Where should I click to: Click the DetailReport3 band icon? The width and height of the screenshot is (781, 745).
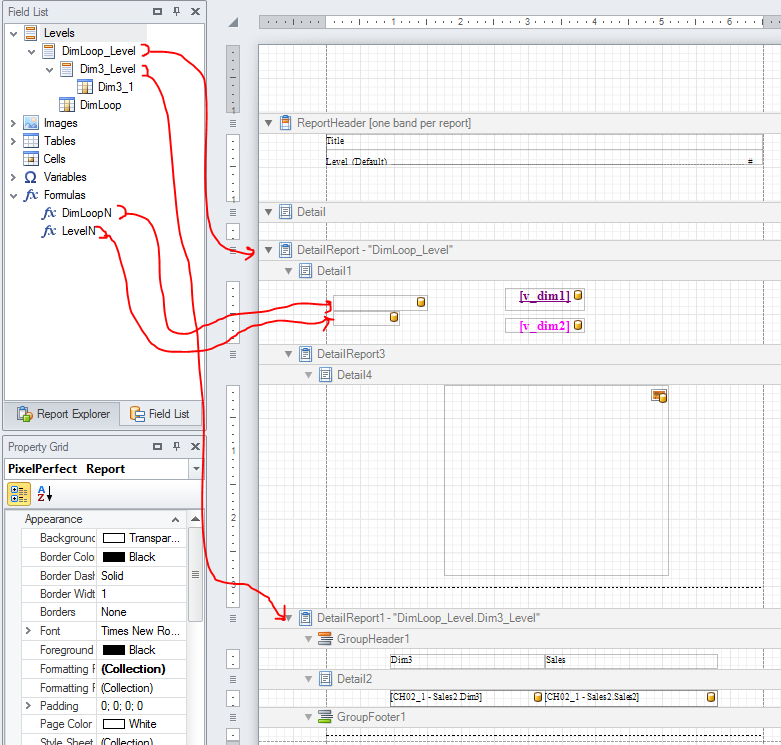coord(305,354)
